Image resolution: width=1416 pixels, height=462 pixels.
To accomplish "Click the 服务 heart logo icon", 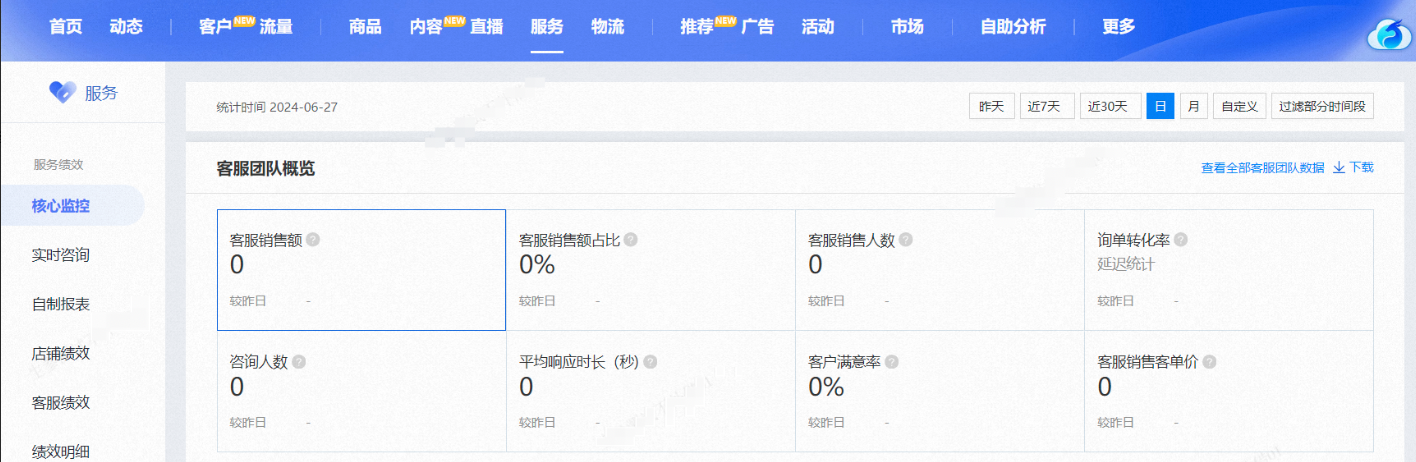I will click(x=63, y=92).
